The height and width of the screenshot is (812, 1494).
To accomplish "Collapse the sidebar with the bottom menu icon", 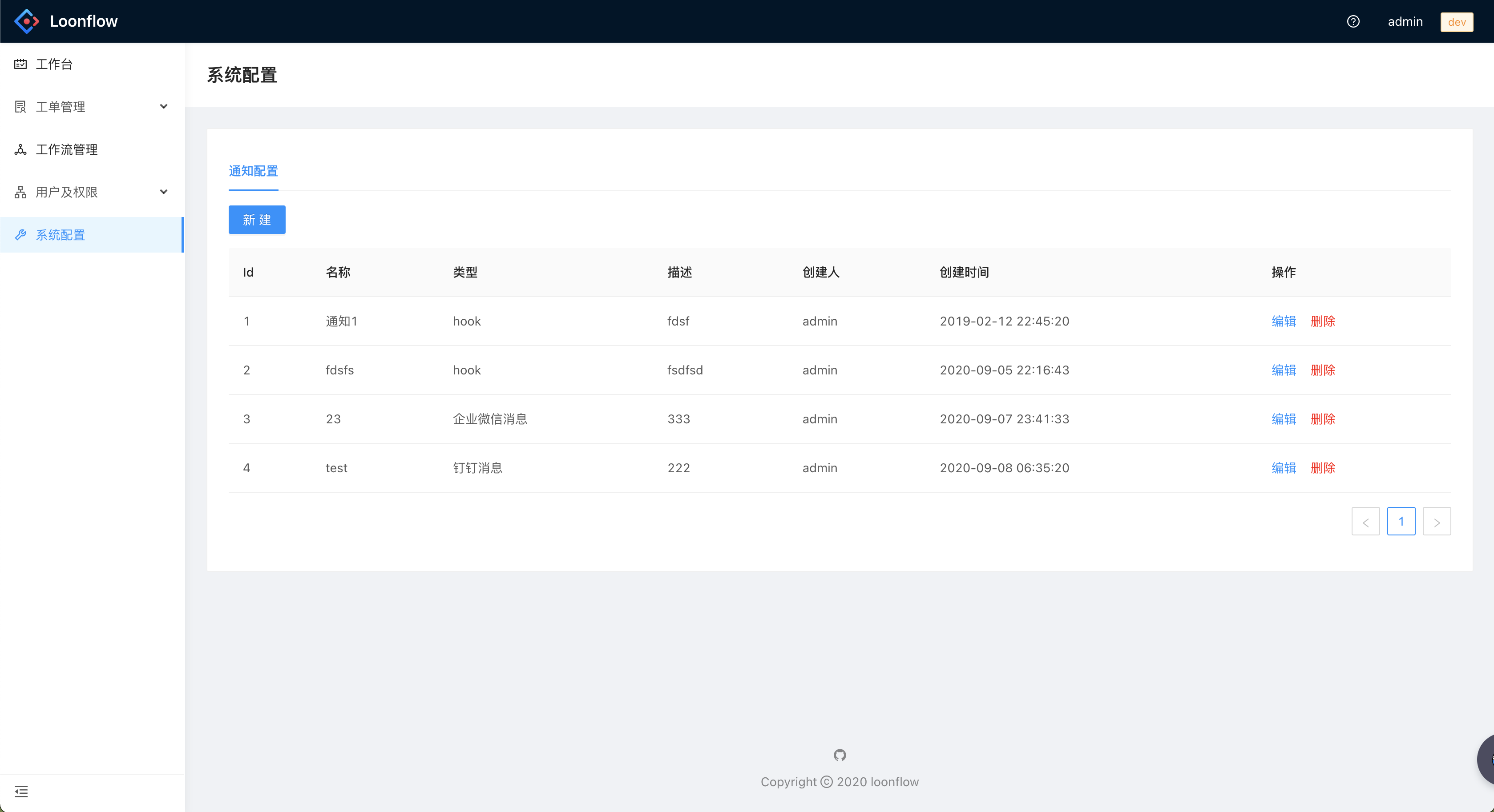I will (21, 791).
